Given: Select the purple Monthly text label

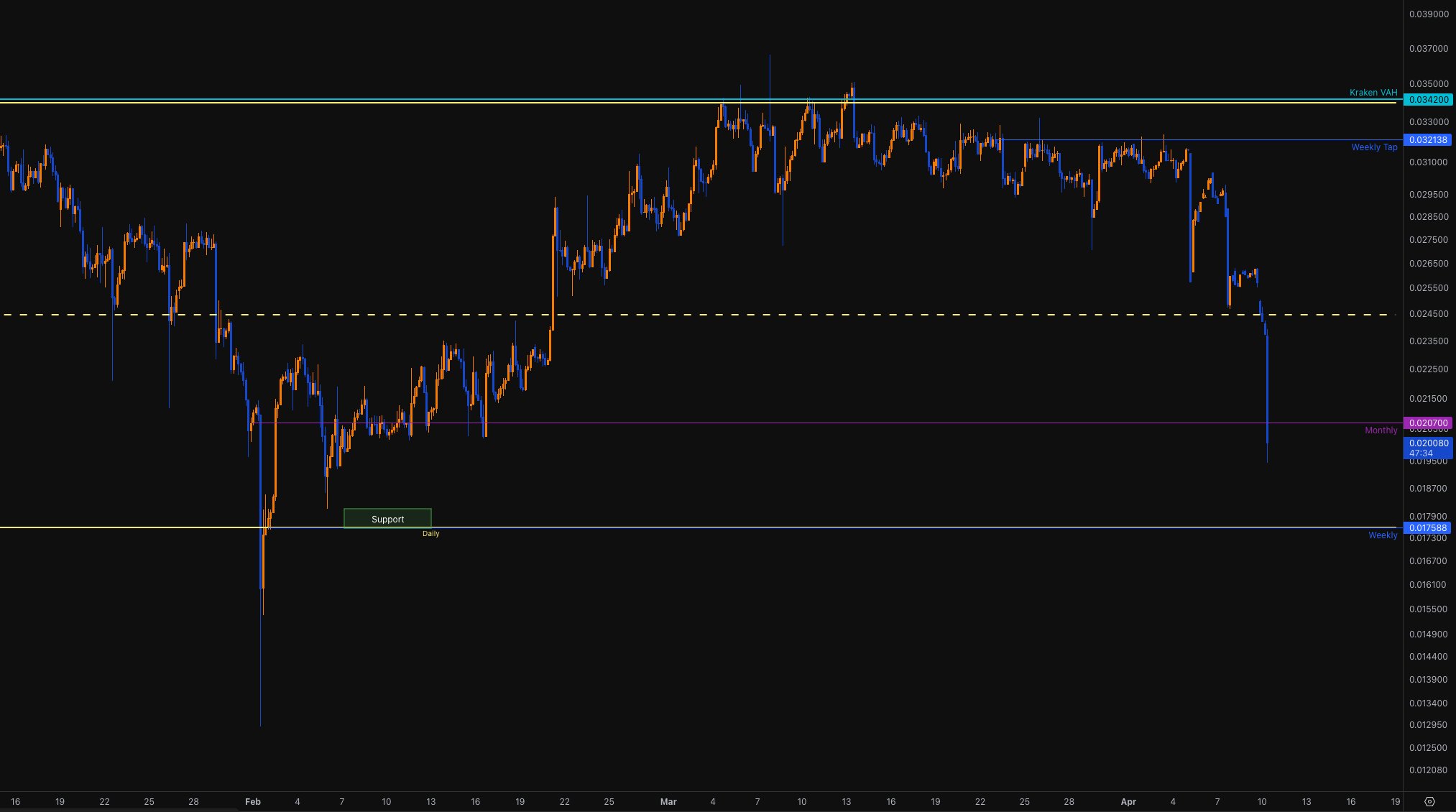Looking at the screenshot, I should [x=1381, y=430].
